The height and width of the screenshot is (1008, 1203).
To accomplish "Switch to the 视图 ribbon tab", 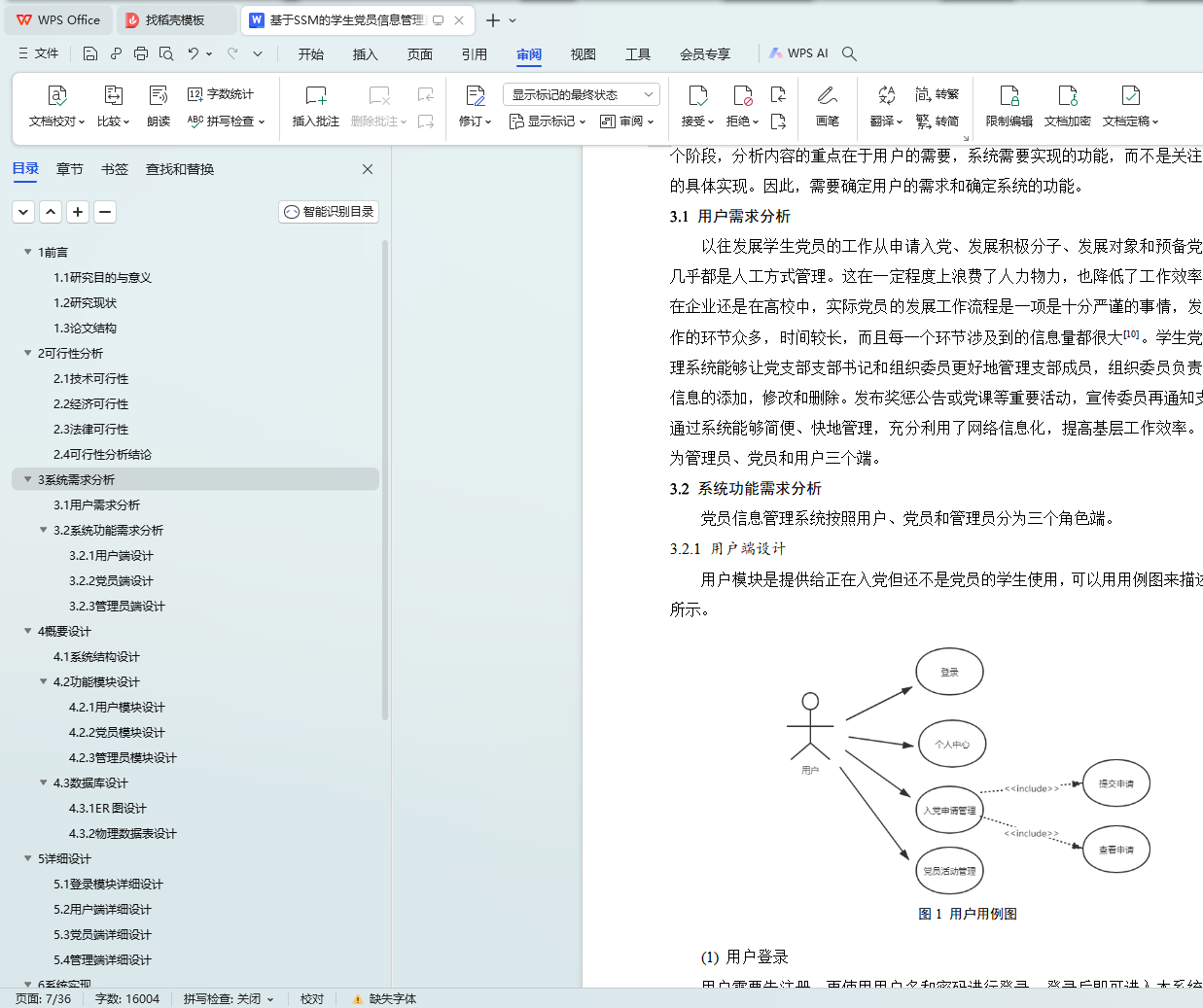I will [x=584, y=54].
